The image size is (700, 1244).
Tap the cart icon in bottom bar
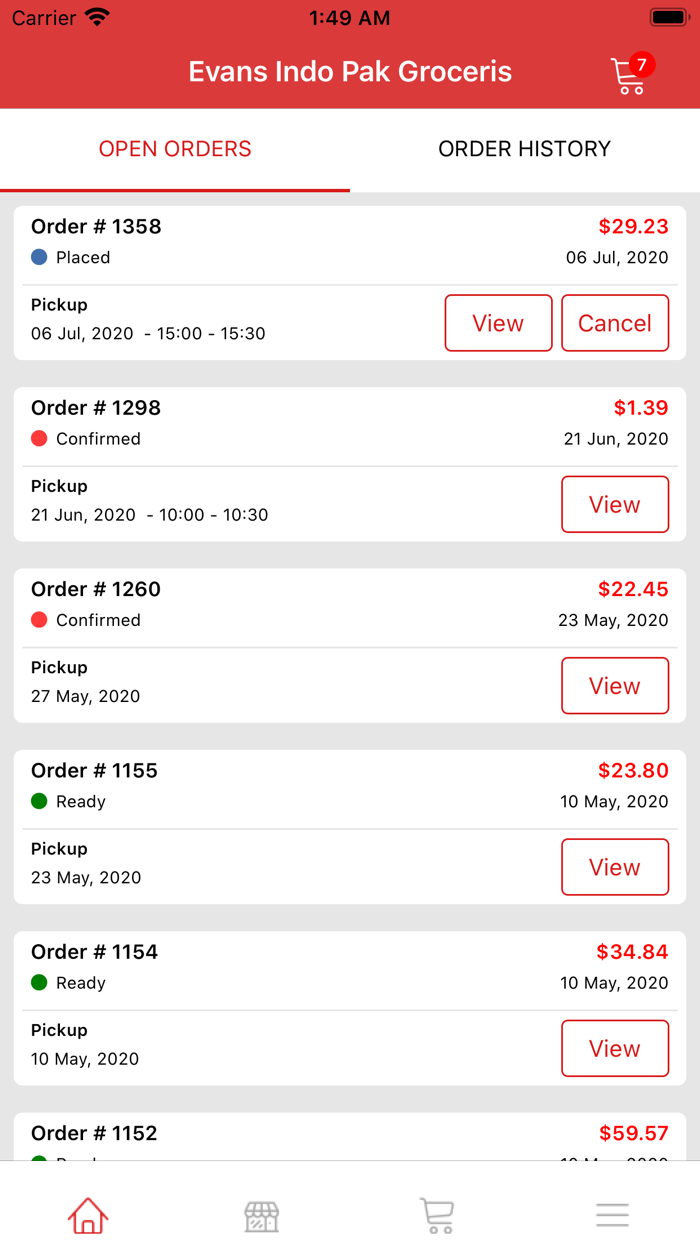click(437, 1215)
